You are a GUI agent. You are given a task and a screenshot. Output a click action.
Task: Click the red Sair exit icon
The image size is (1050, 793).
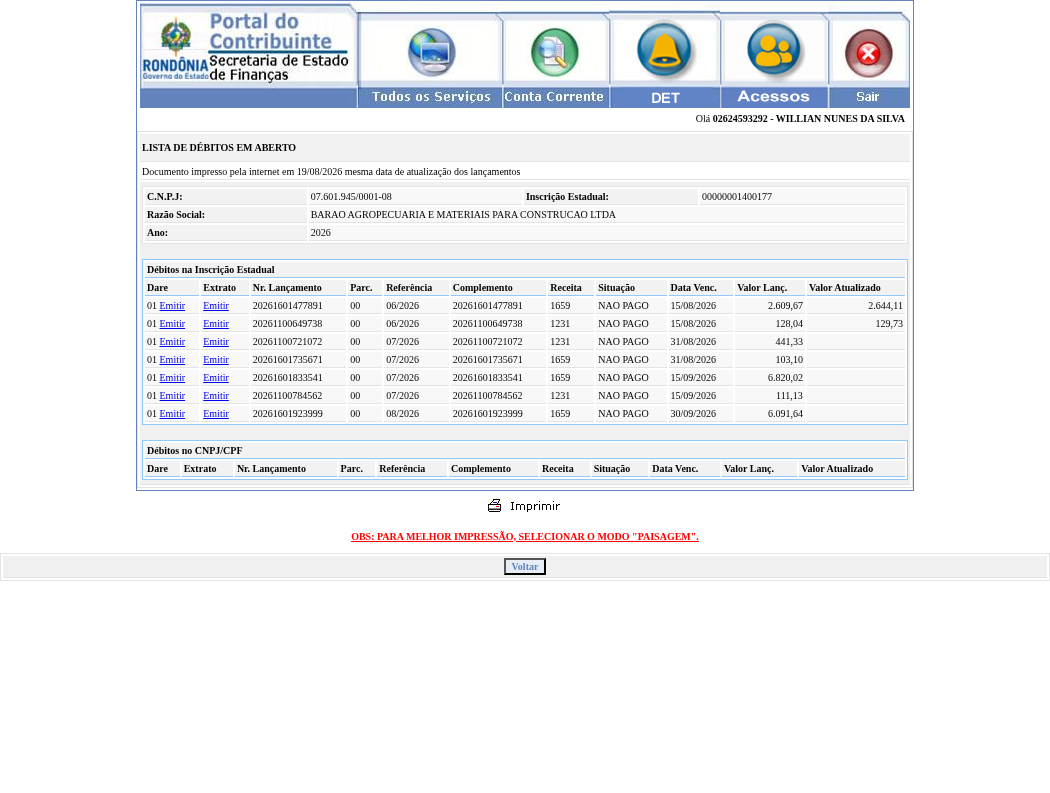tap(869, 53)
